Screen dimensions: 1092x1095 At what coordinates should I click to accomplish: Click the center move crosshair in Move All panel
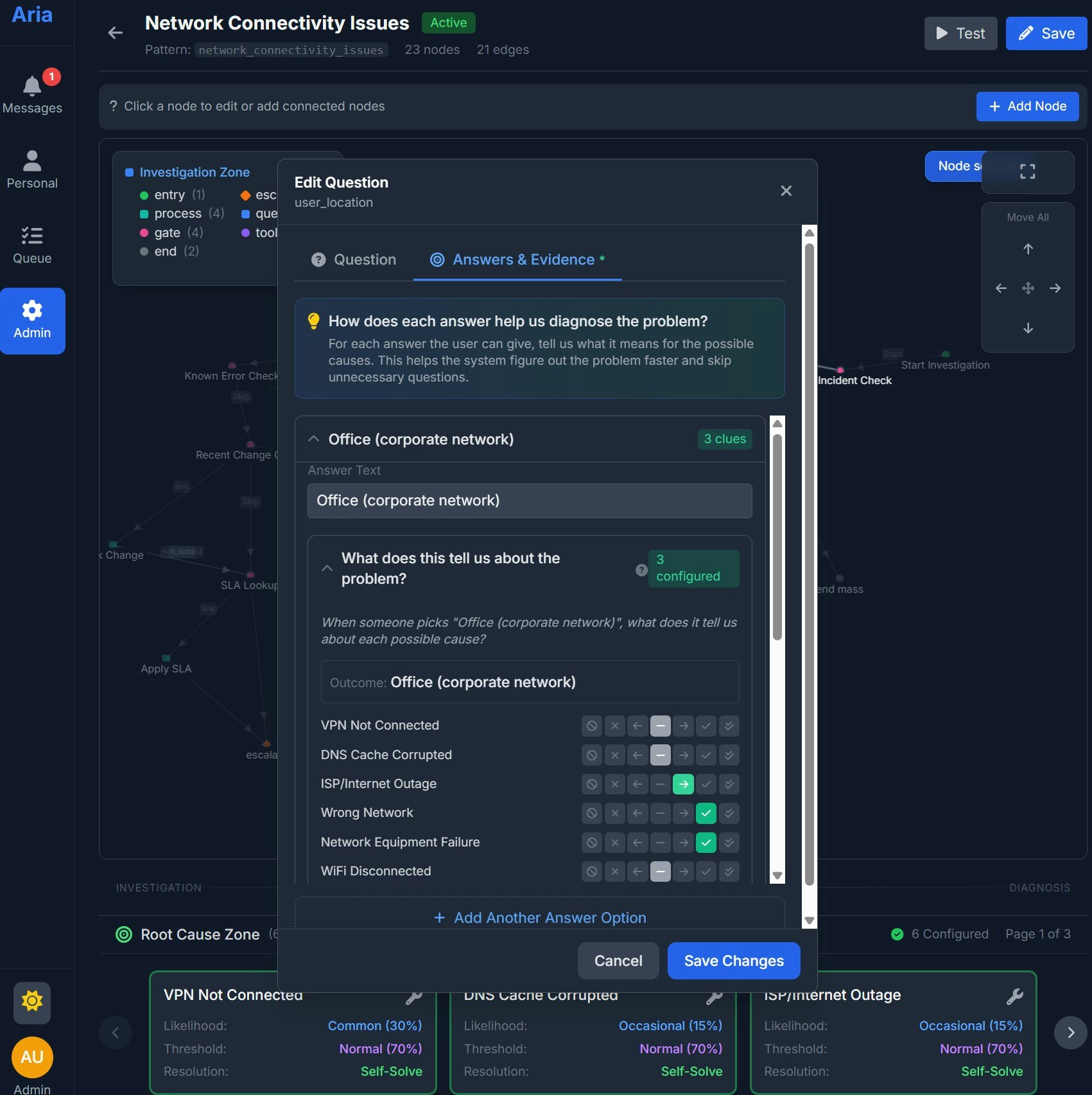point(1027,288)
